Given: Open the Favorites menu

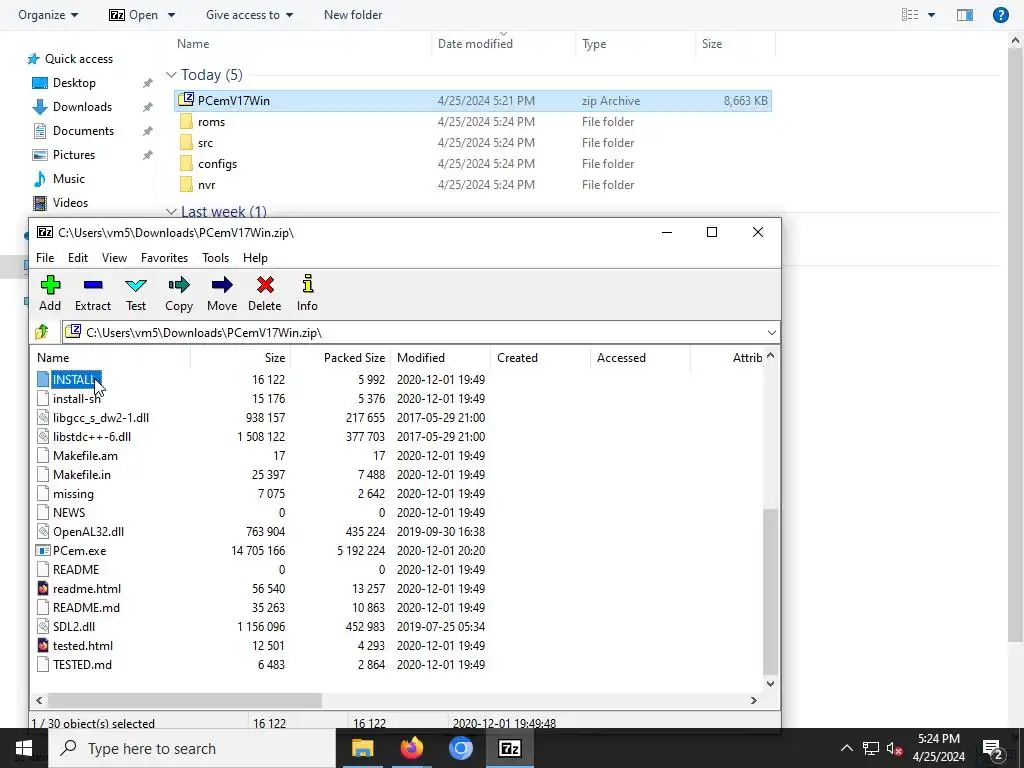Looking at the screenshot, I should [165, 258].
